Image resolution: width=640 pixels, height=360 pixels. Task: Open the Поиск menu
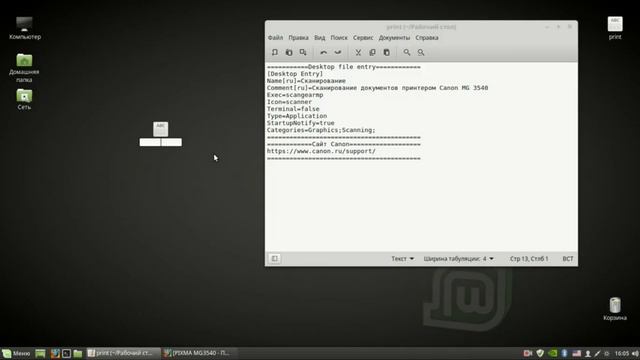click(x=339, y=38)
